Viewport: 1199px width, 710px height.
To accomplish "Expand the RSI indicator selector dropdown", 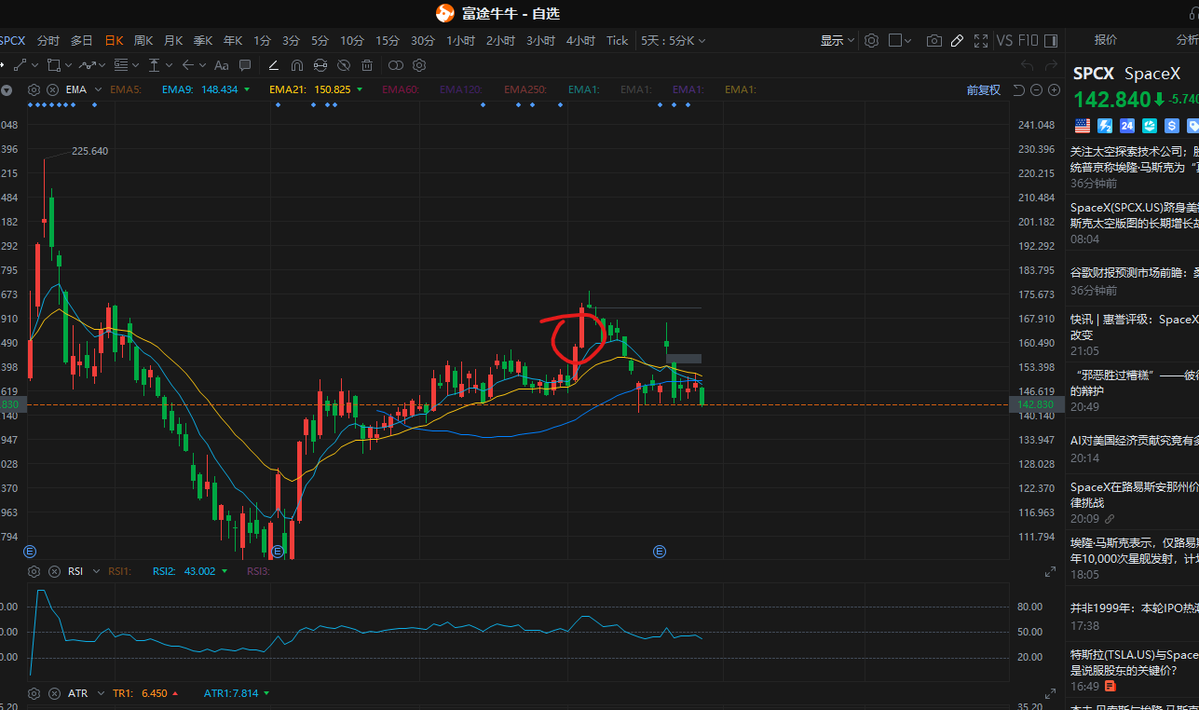I will tap(96, 571).
